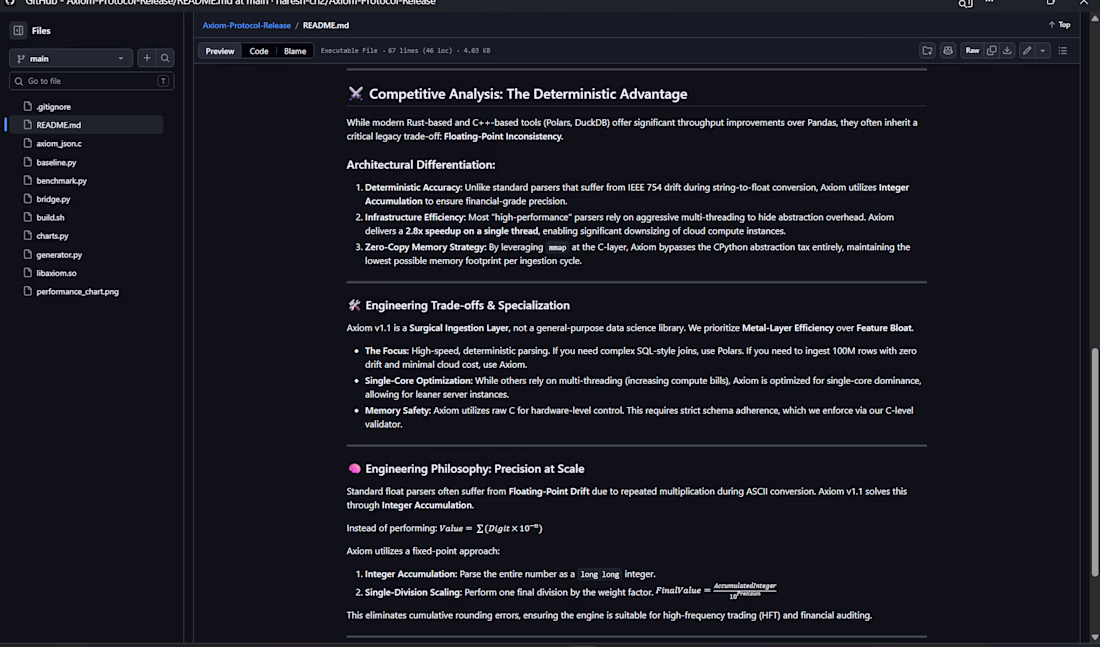Open baseline.py in file list
Screen dimensions: 1100x647
click(56, 163)
